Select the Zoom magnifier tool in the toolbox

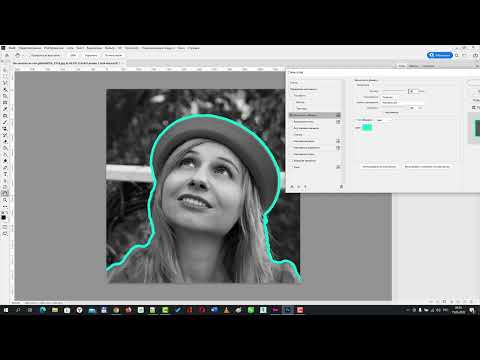click(x=5, y=200)
